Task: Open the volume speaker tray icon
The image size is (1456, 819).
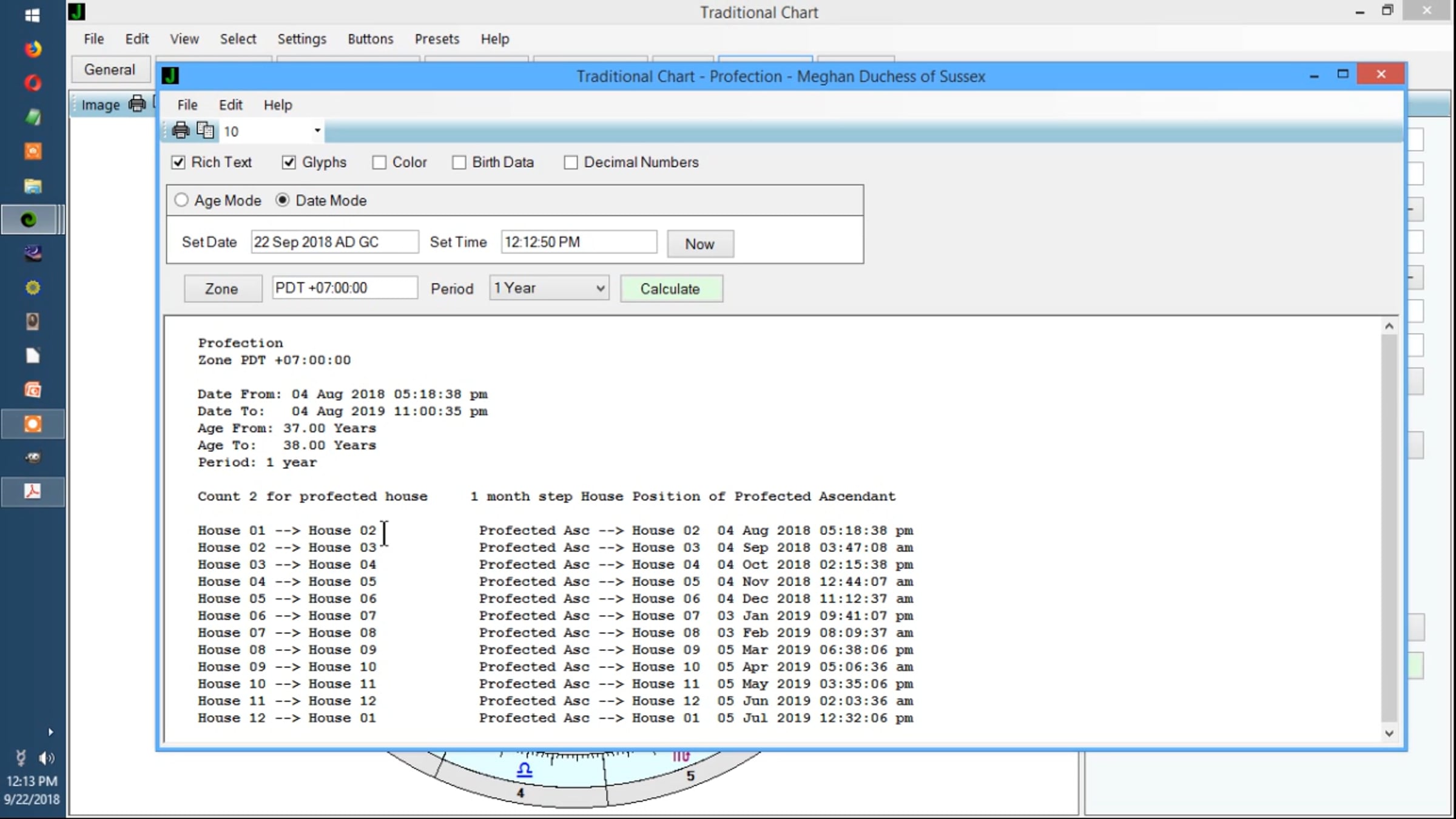Action: click(46, 758)
